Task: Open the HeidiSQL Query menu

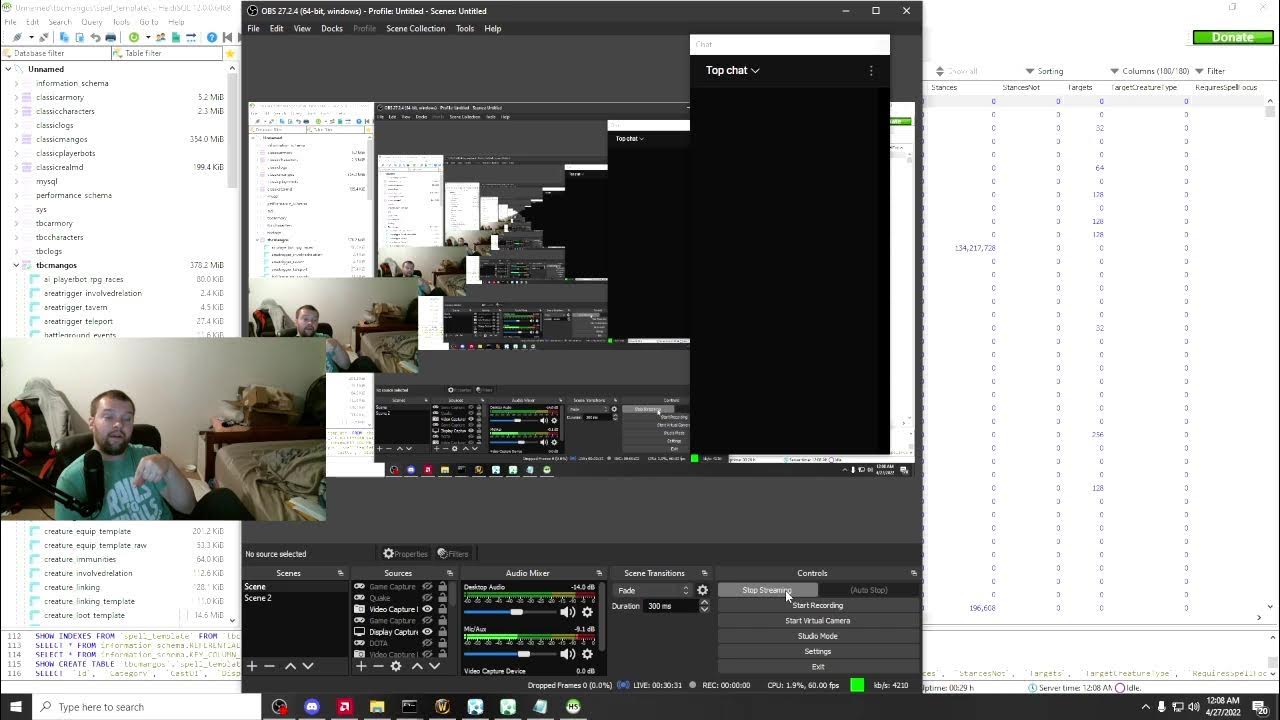Action: tap(92, 22)
